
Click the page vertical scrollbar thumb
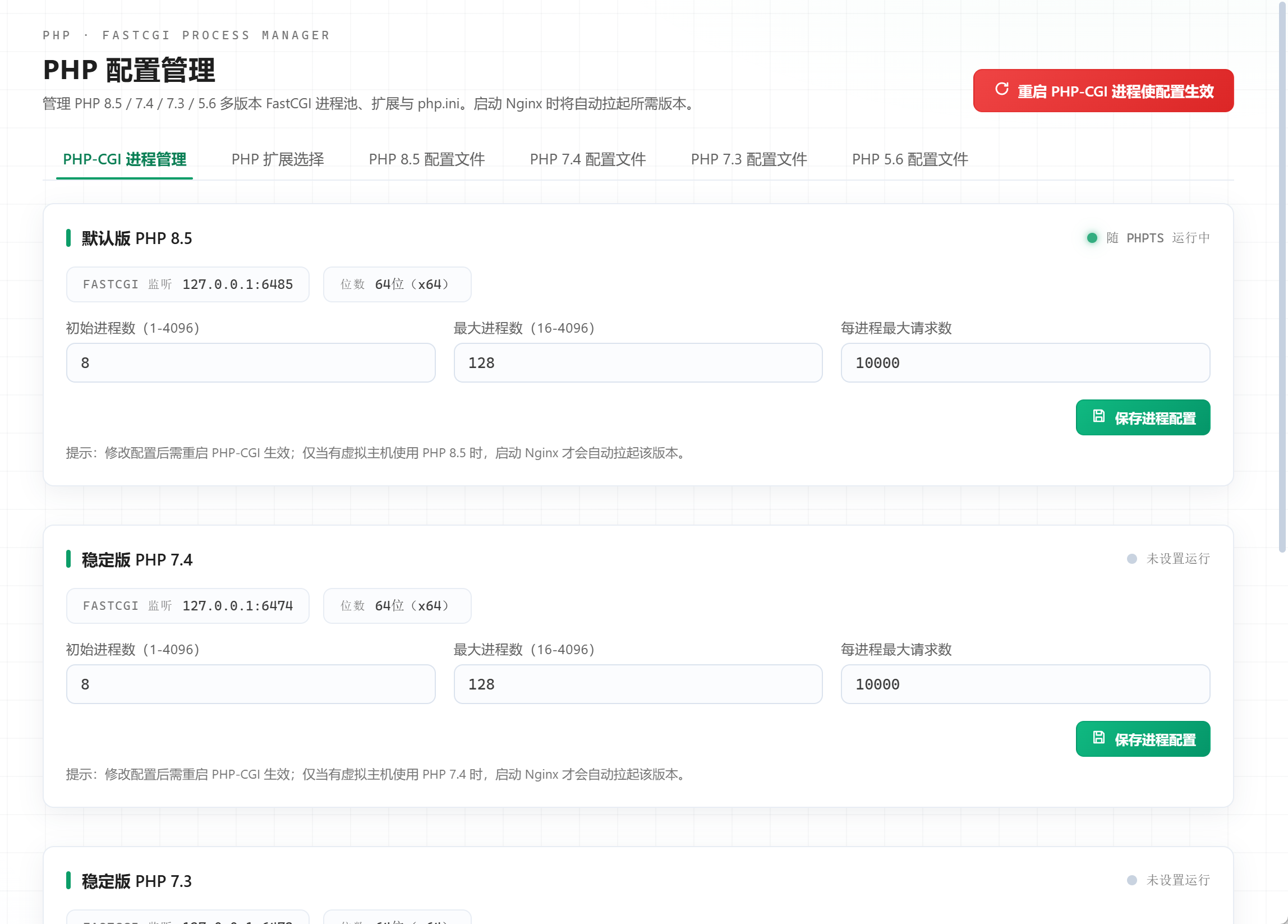tap(1282, 277)
